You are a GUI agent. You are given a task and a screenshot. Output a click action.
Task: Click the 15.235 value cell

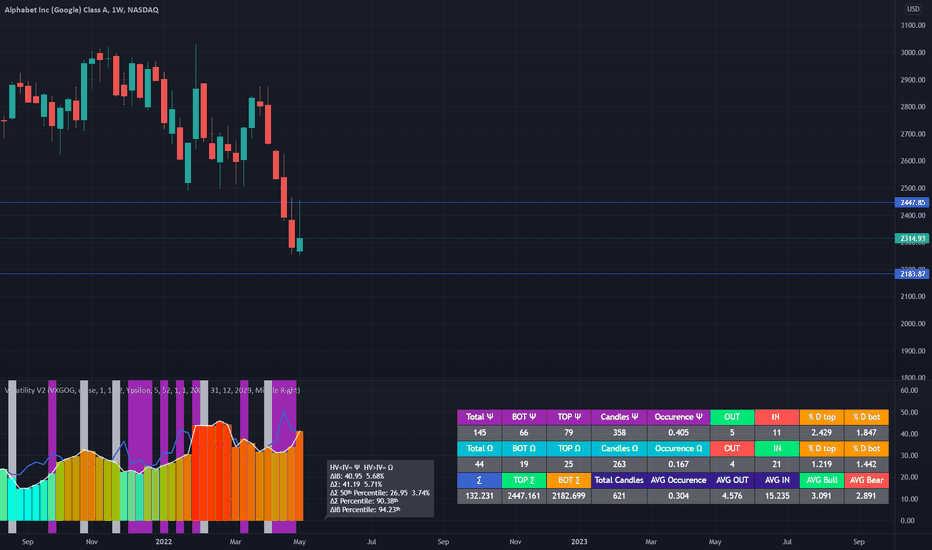coord(777,496)
